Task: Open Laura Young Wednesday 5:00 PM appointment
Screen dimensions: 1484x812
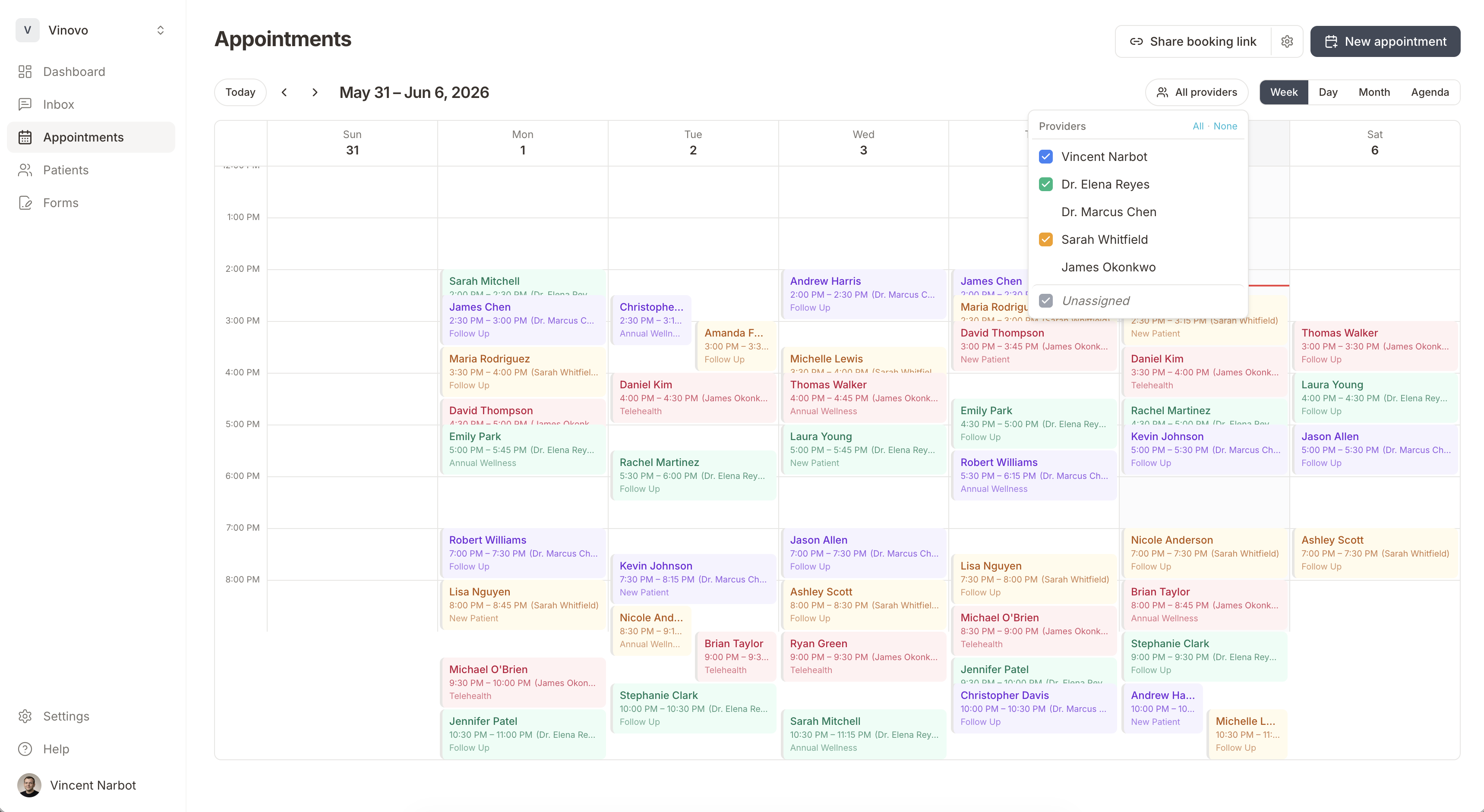Action: (864, 450)
